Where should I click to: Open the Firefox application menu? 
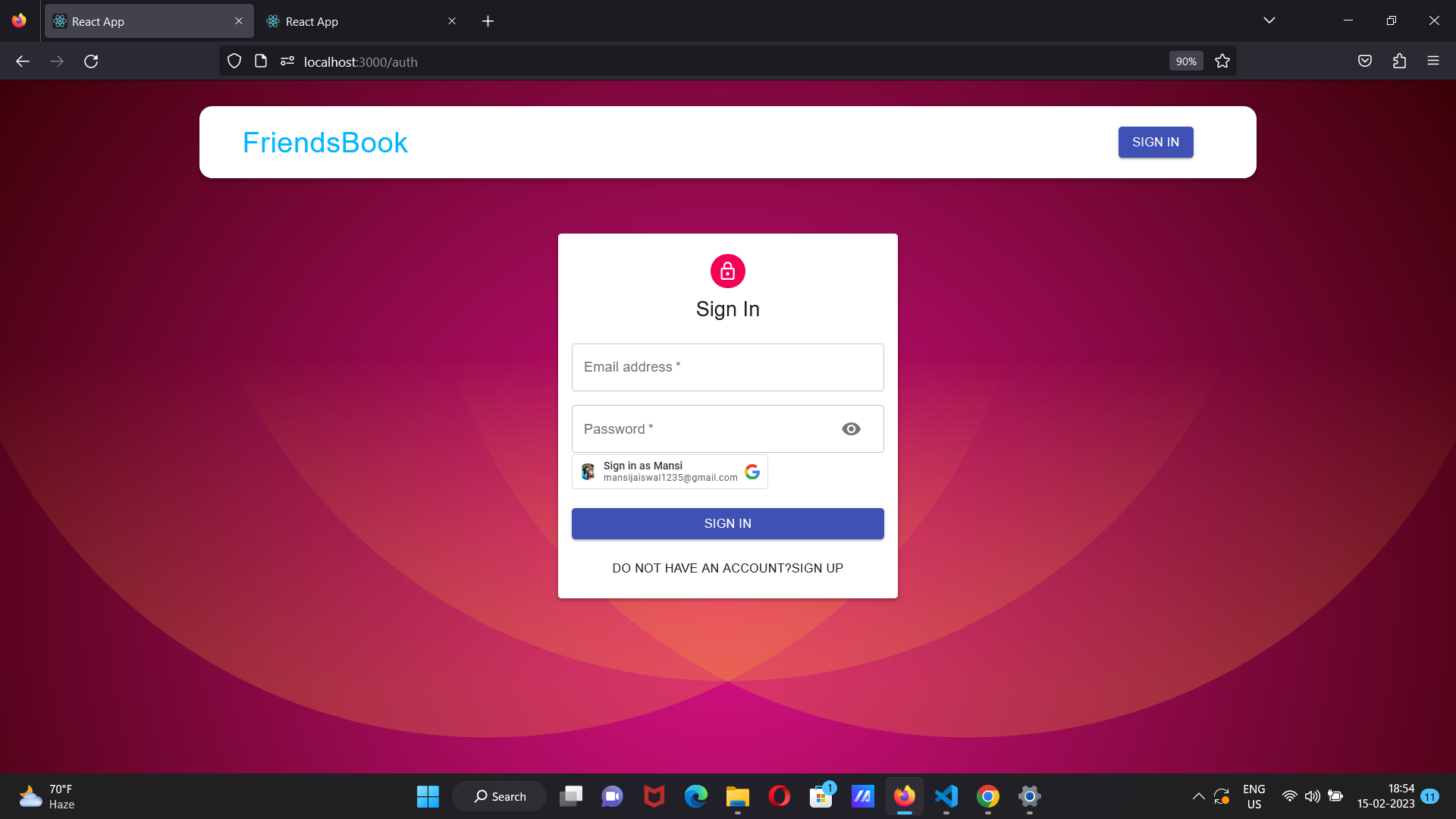pyautogui.click(x=1434, y=61)
